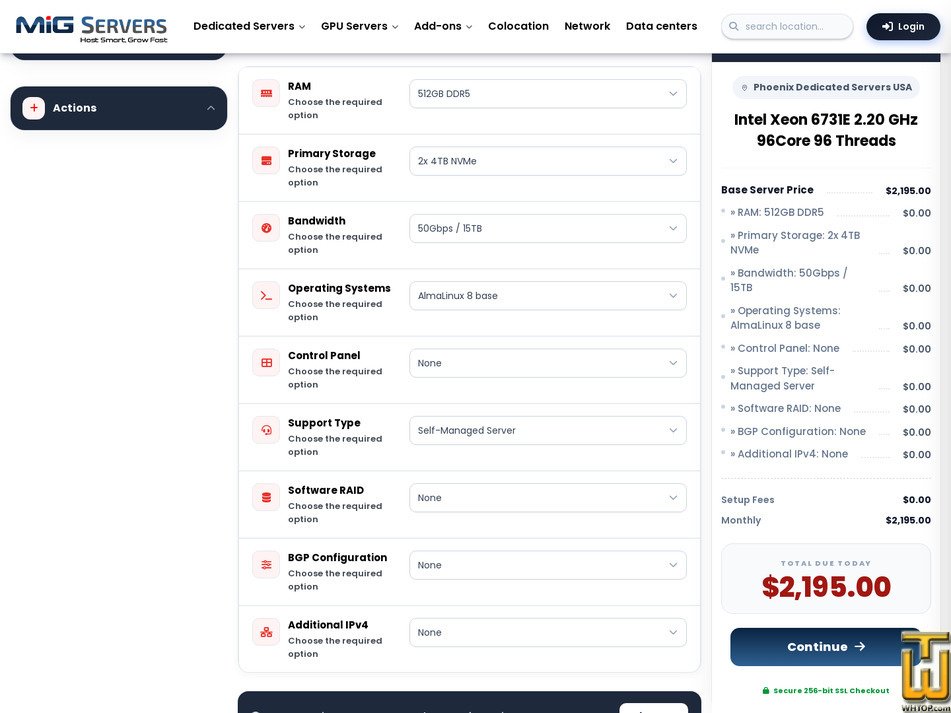Open the BGP Configuration dropdown
Viewport: 951px width, 713px height.
click(548, 565)
